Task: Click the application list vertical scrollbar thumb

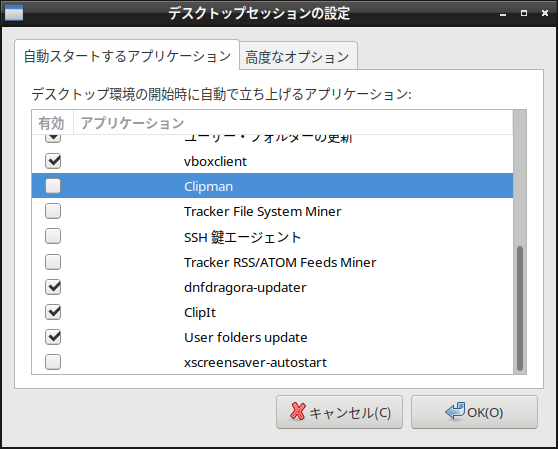Action: pos(520,308)
